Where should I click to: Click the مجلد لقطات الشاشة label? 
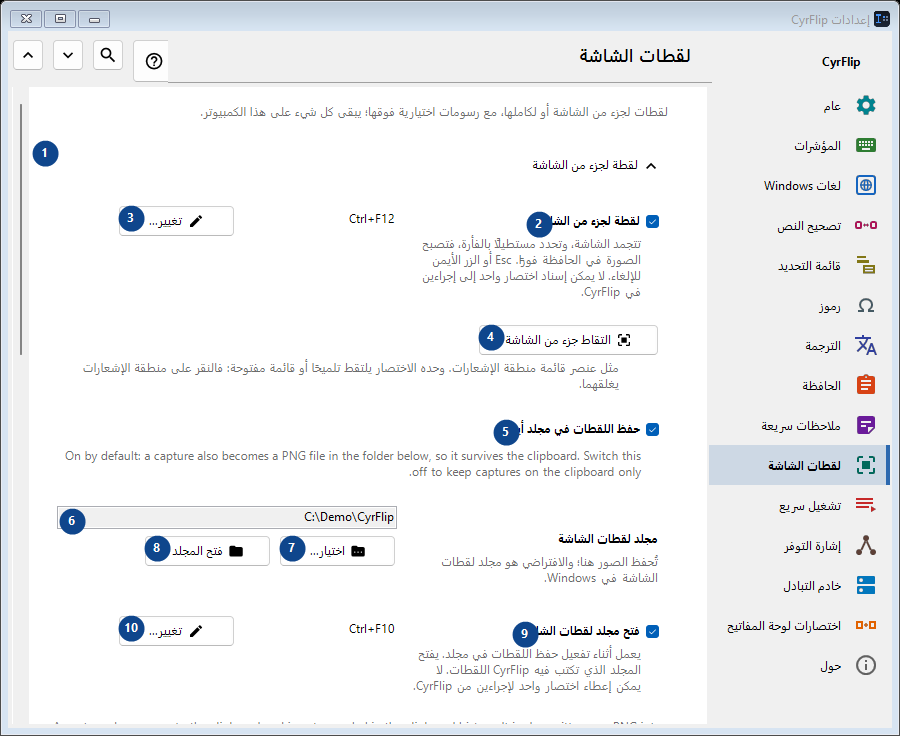point(608,539)
